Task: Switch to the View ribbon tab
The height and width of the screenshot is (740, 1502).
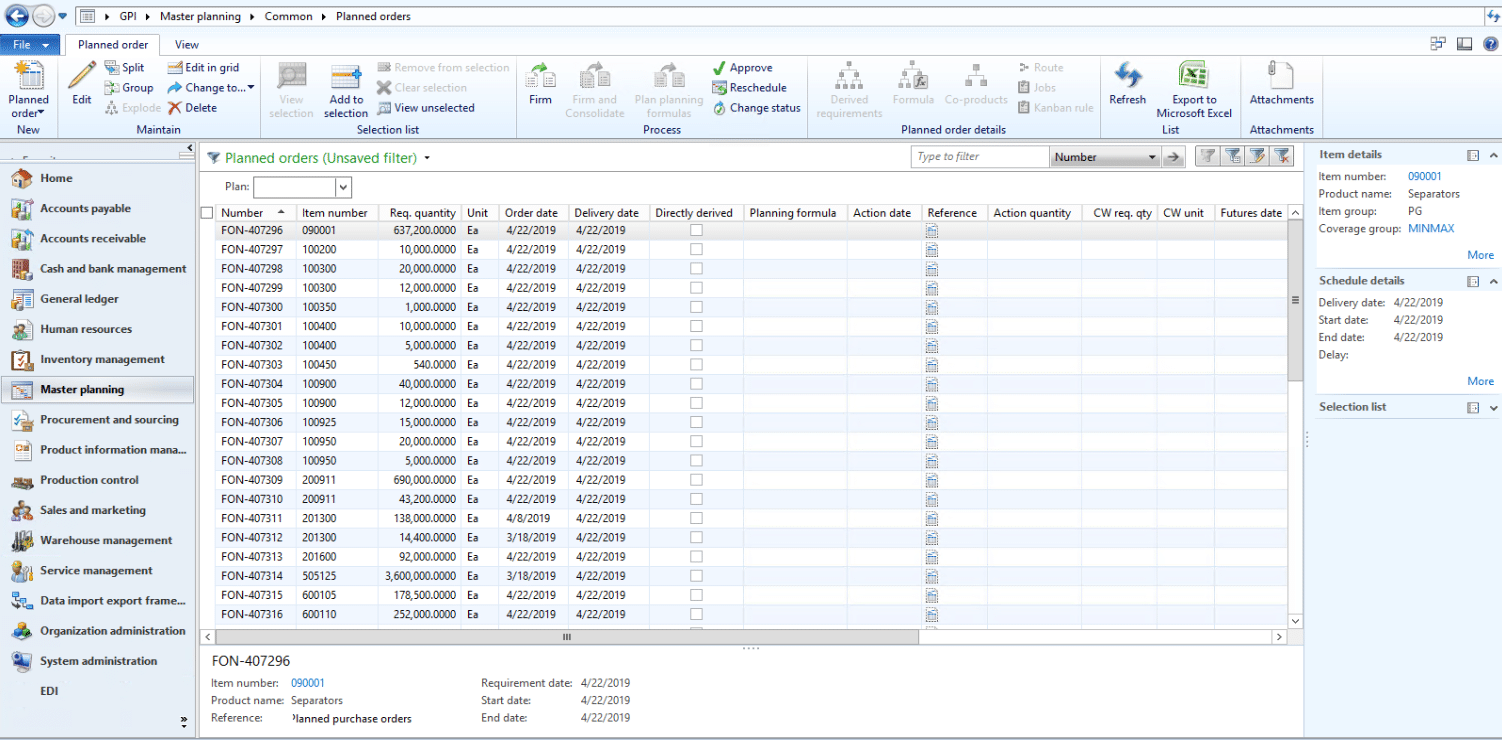Action: click(x=186, y=44)
